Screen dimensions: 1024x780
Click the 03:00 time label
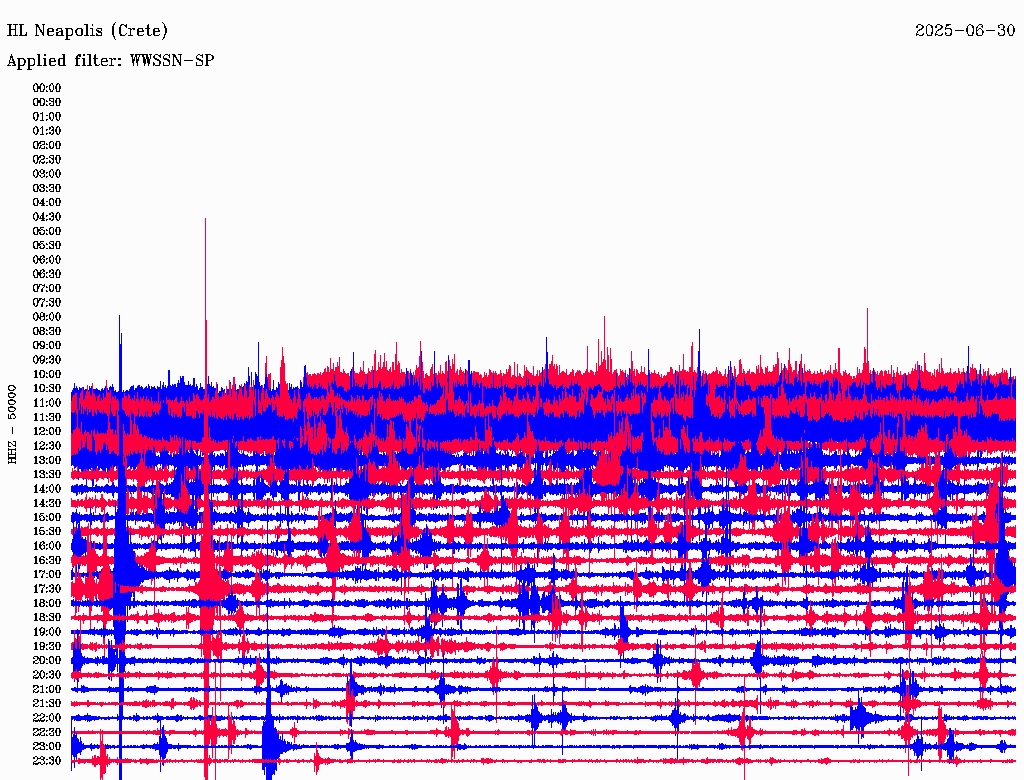pyautogui.click(x=47, y=174)
